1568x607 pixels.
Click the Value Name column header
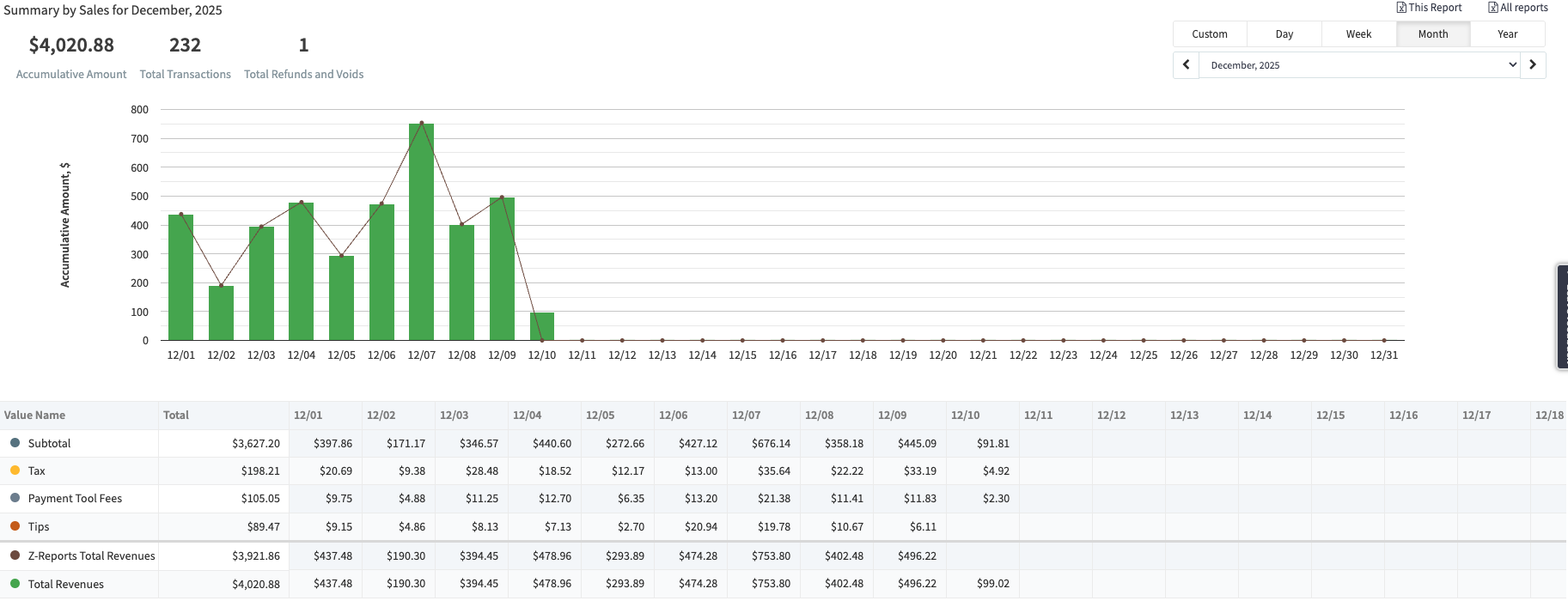pos(35,416)
